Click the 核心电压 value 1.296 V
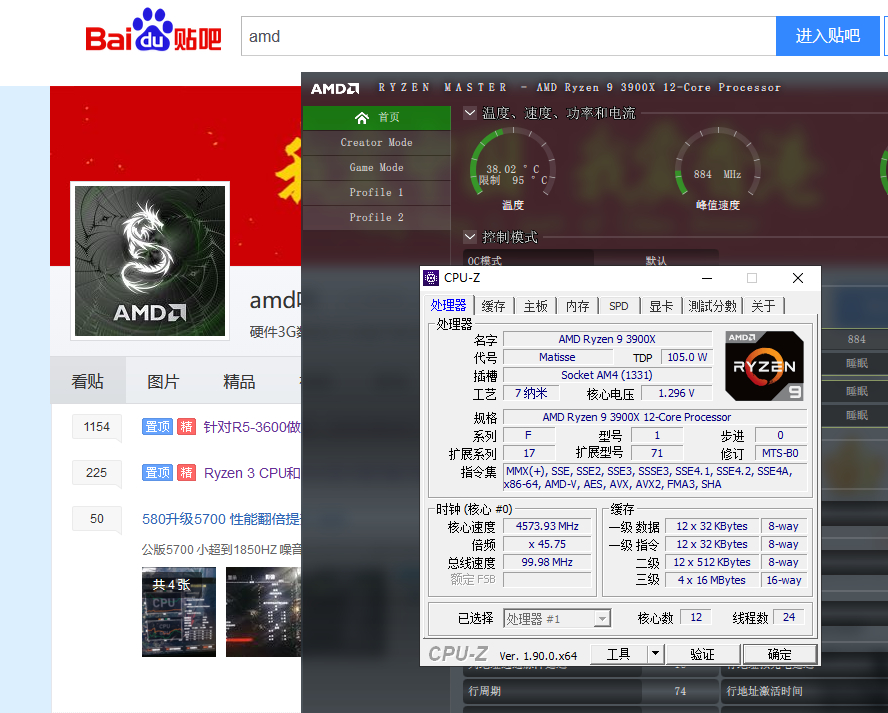 click(x=676, y=393)
